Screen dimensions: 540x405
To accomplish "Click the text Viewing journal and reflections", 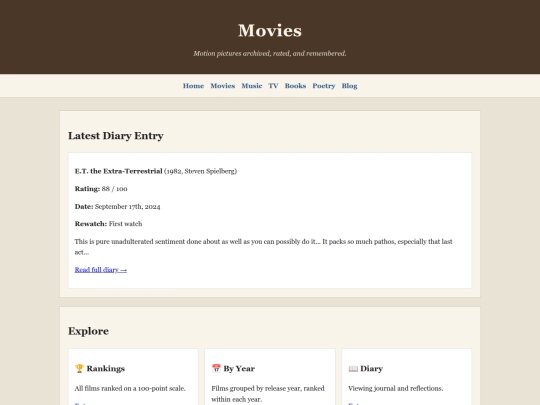I will (396, 388).
